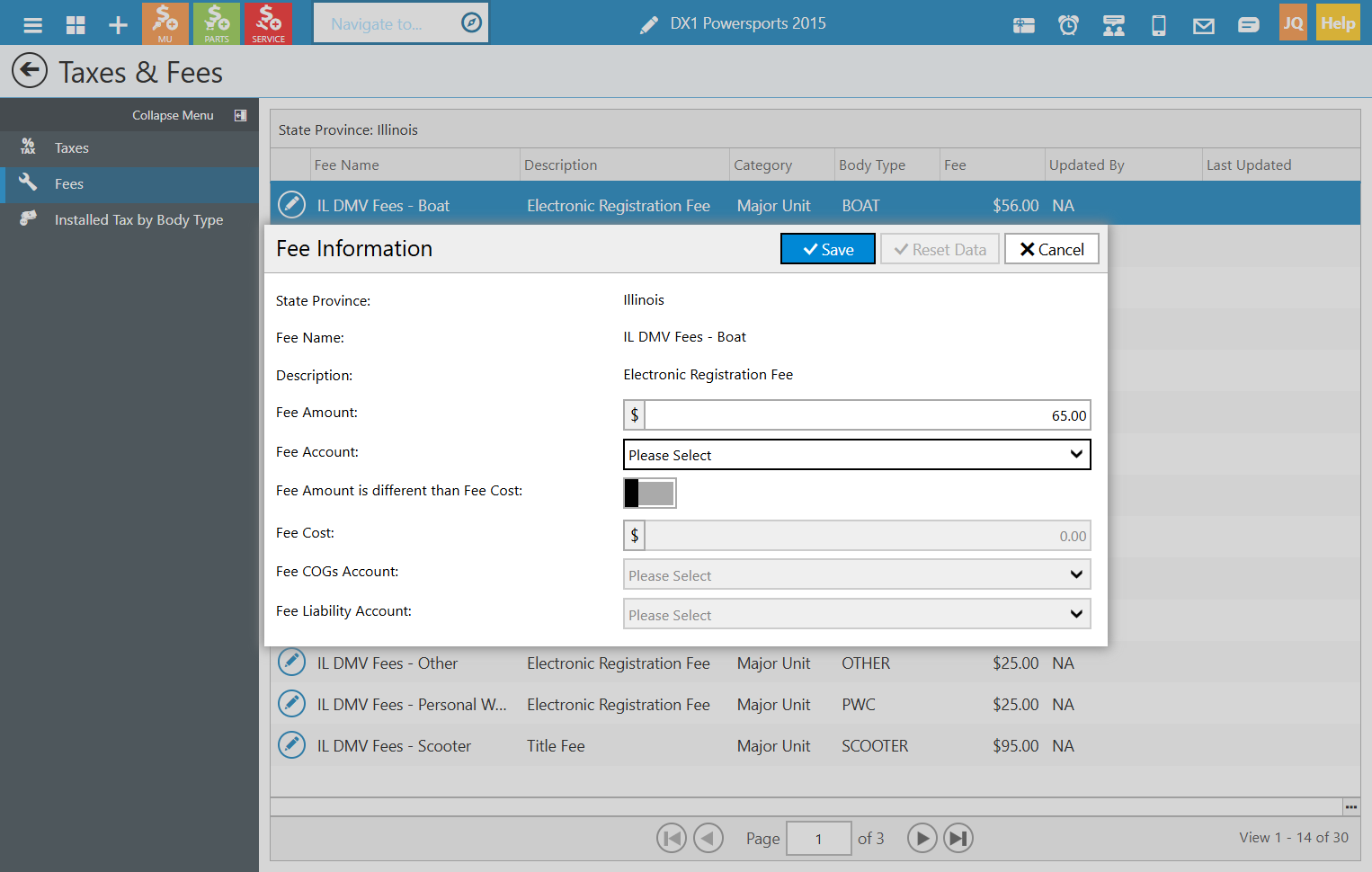The height and width of the screenshot is (872, 1372).
Task: Open the grid dashboard icon
Action: pos(76,24)
